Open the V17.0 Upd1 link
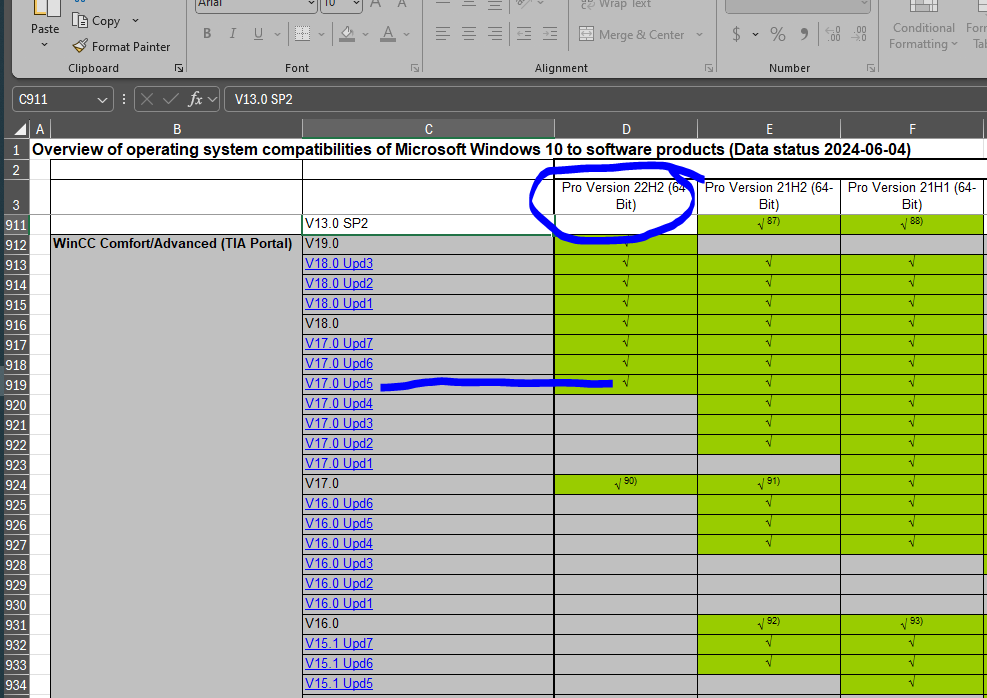Screen dimensions: 987x698 pyautogui.click(x=339, y=464)
